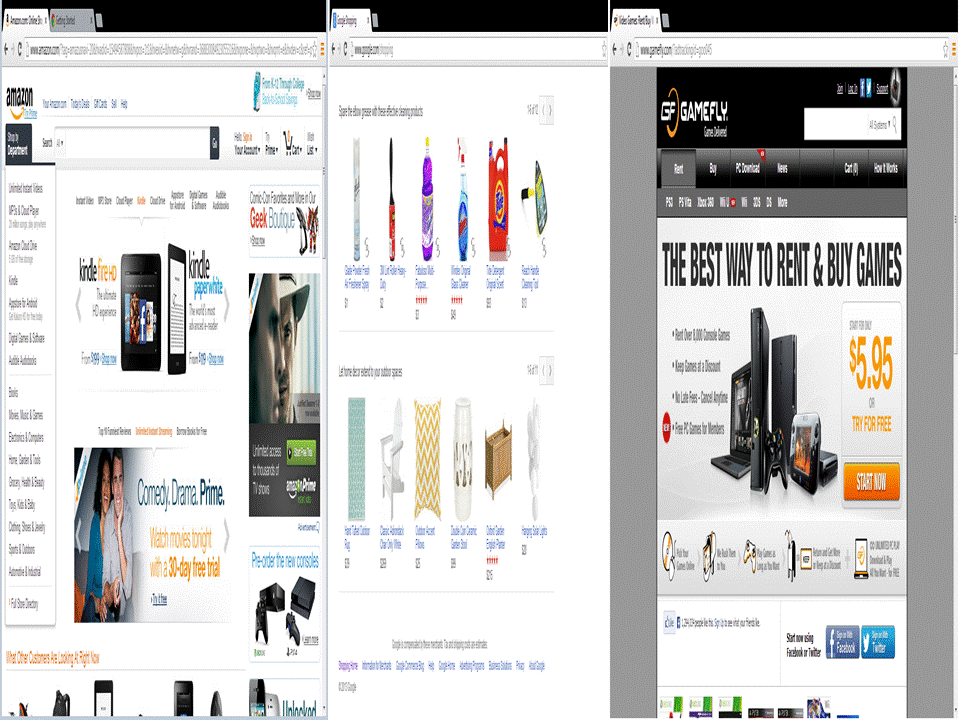Click the Today's Deals link on Amazon
This screenshot has width=960, height=720.
click(x=80, y=104)
